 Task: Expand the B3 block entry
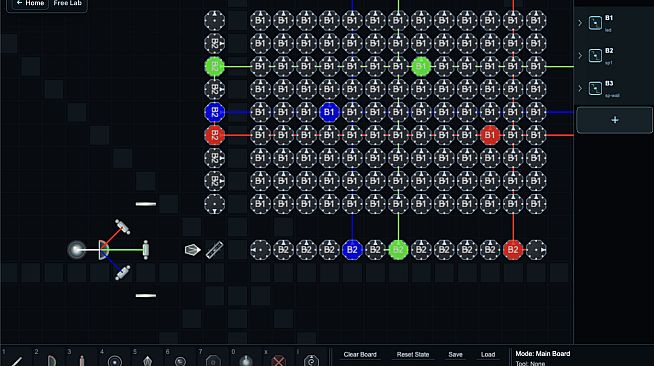(x=580, y=88)
